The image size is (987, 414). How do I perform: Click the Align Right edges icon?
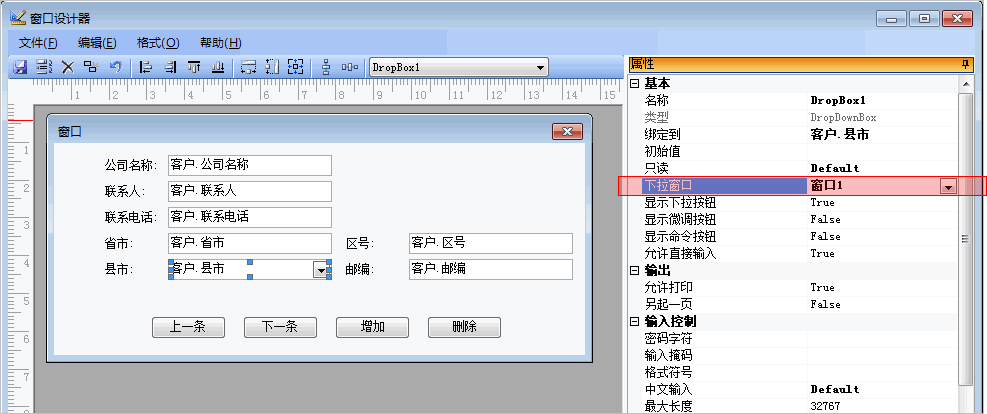coord(170,67)
